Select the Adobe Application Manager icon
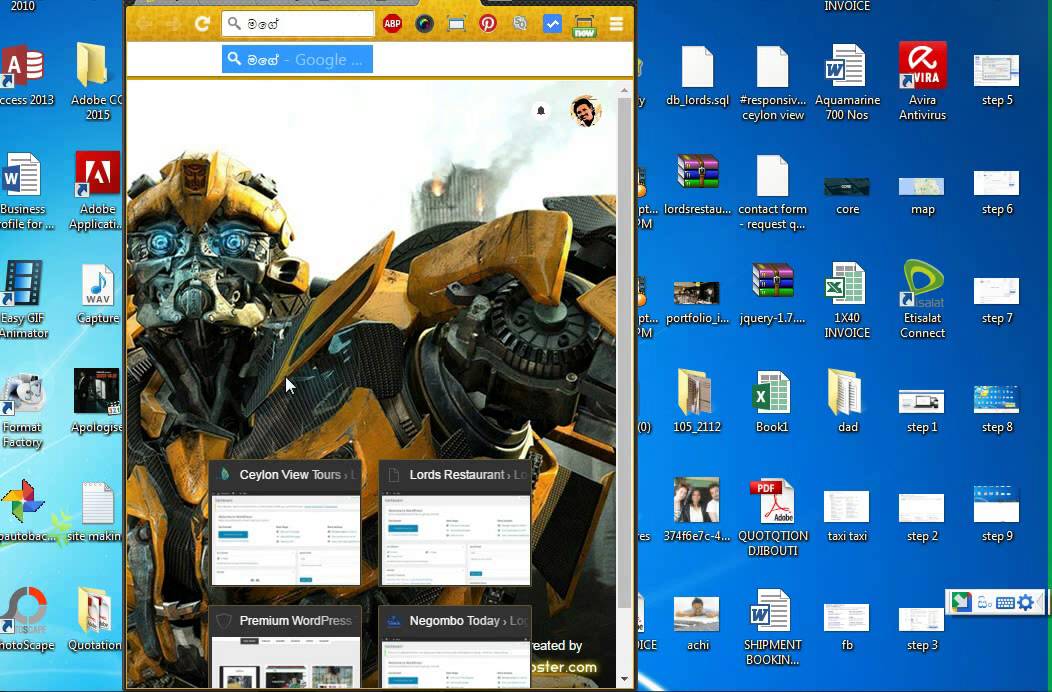The image size is (1052, 692). point(96,191)
